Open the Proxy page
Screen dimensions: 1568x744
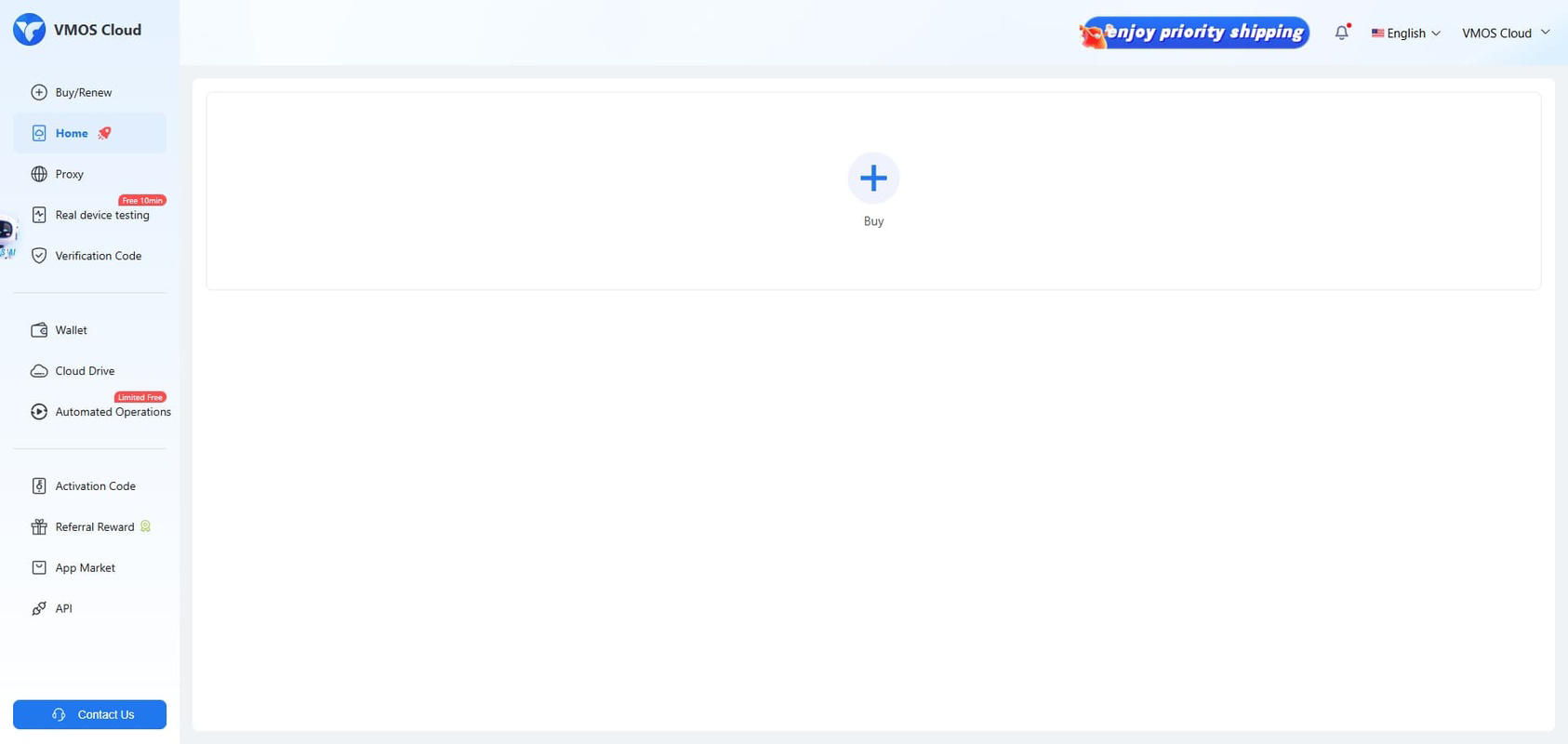90,174
